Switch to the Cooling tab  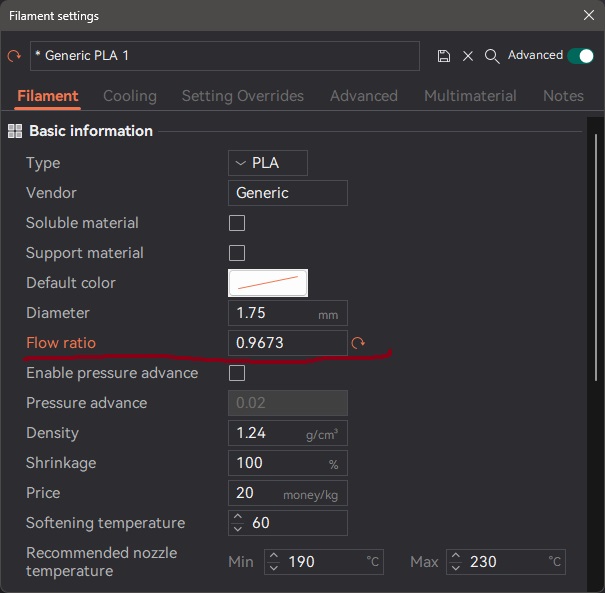130,96
